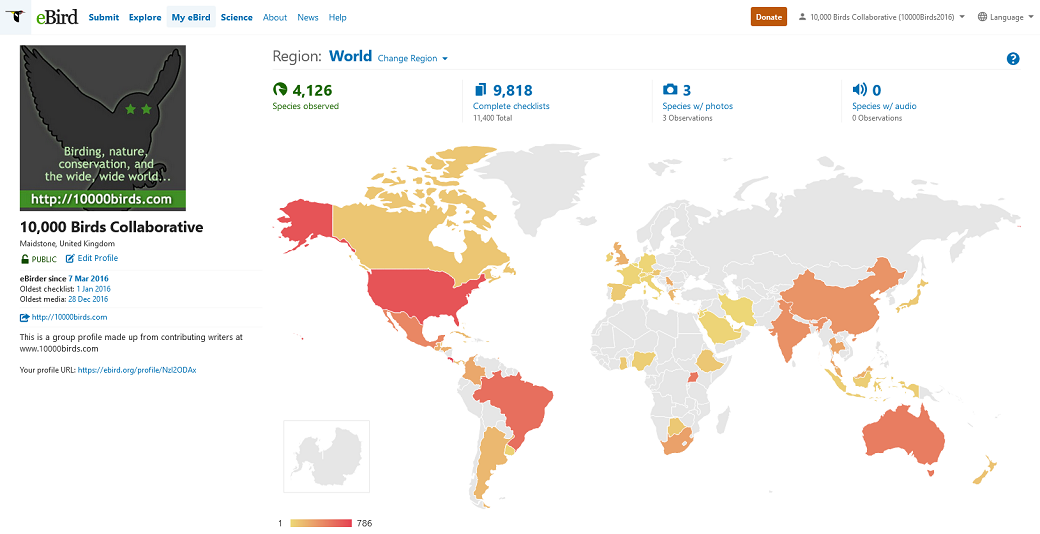Click the eBird wordmark logo

(57, 17)
